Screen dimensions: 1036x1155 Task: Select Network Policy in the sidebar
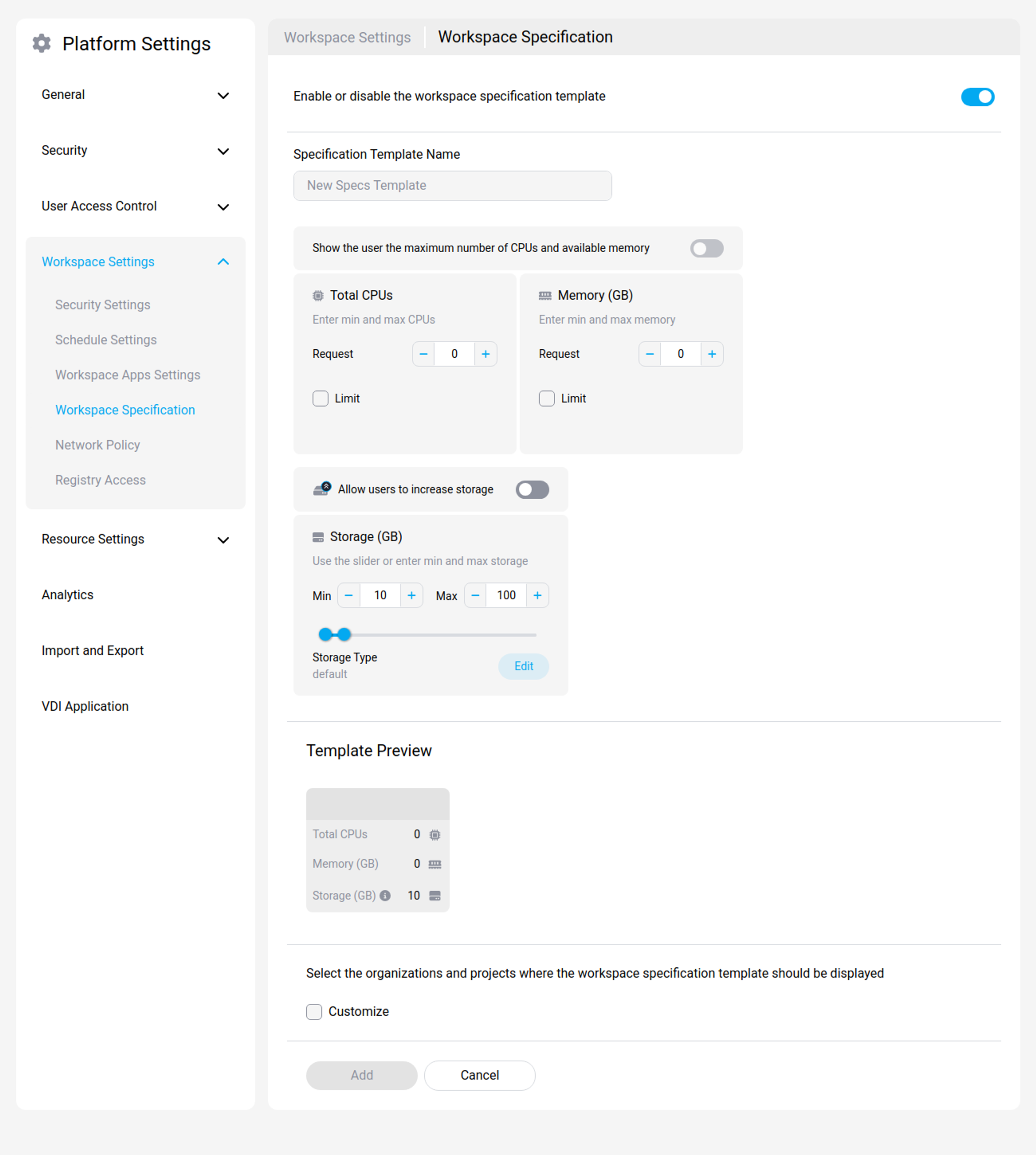pyautogui.click(x=97, y=444)
